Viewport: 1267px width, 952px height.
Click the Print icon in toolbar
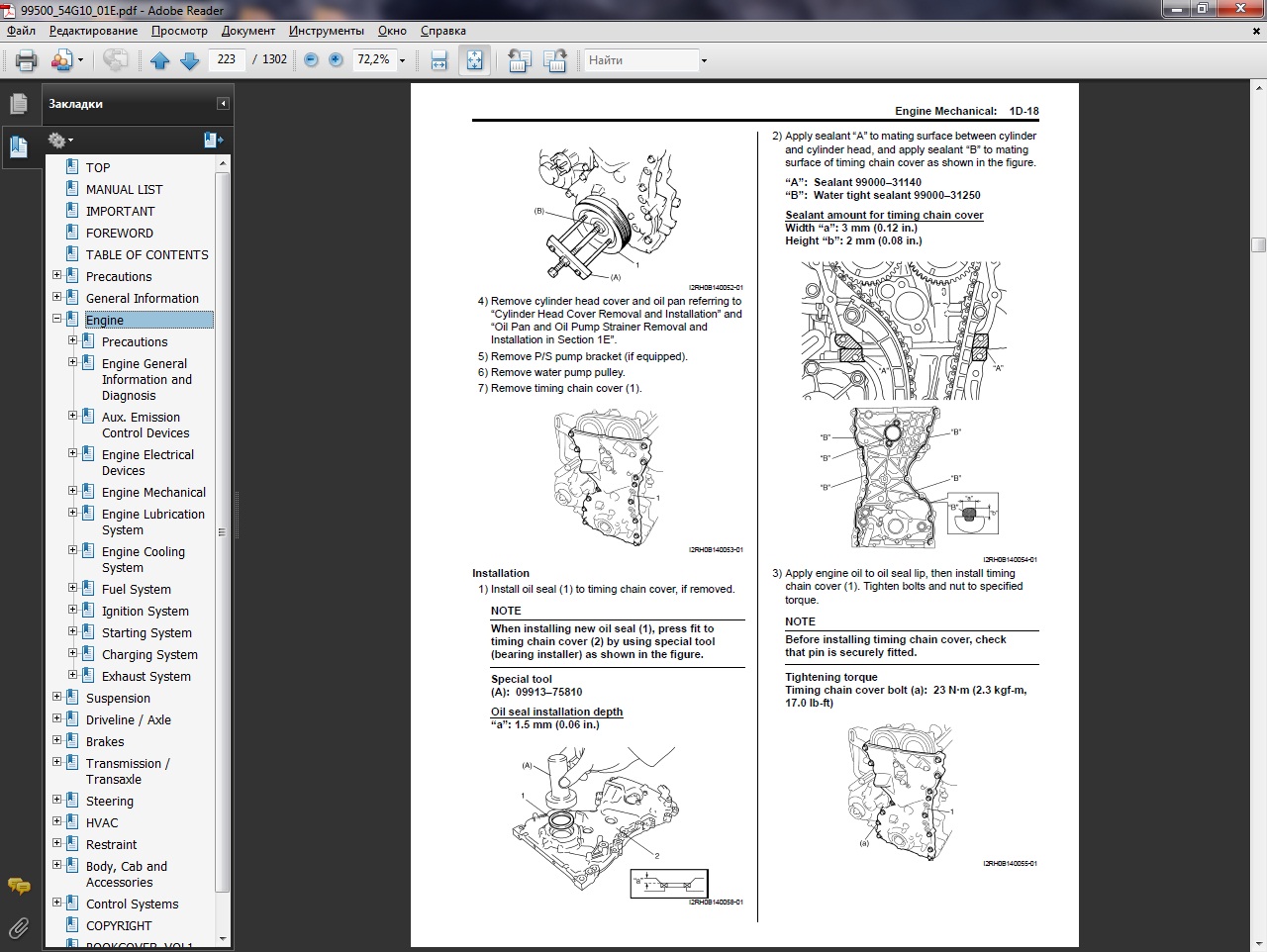(x=27, y=60)
